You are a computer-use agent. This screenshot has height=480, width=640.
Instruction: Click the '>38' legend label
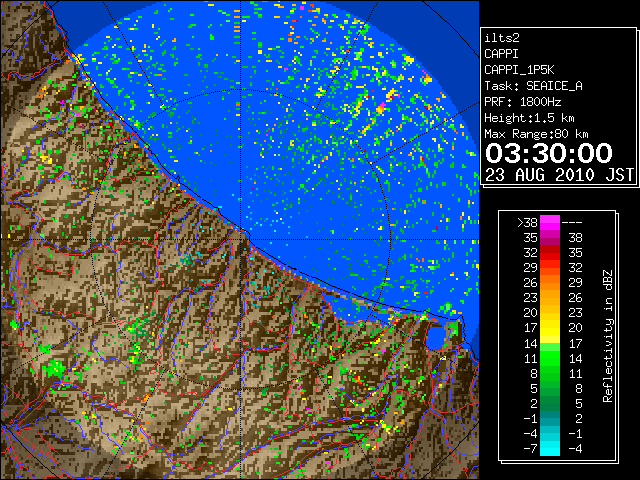point(527,222)
